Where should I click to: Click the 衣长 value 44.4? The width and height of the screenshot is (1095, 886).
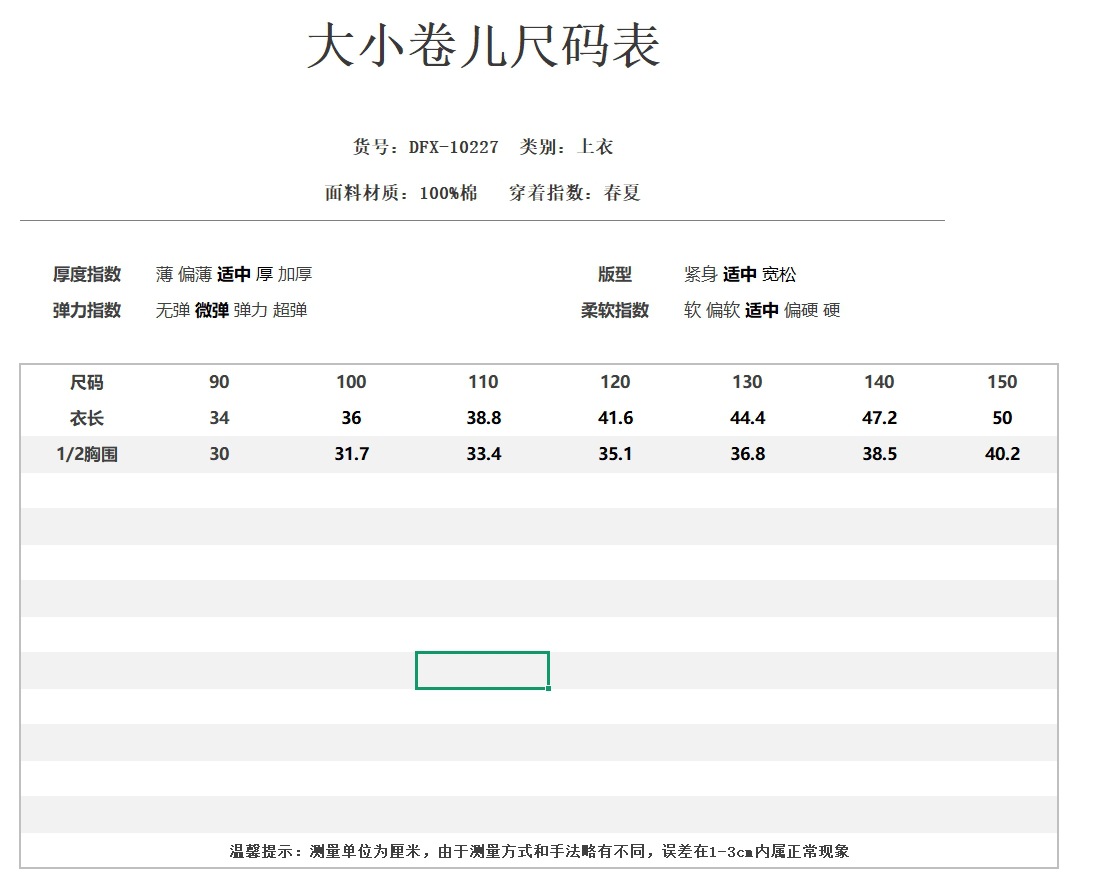point(747,418)
